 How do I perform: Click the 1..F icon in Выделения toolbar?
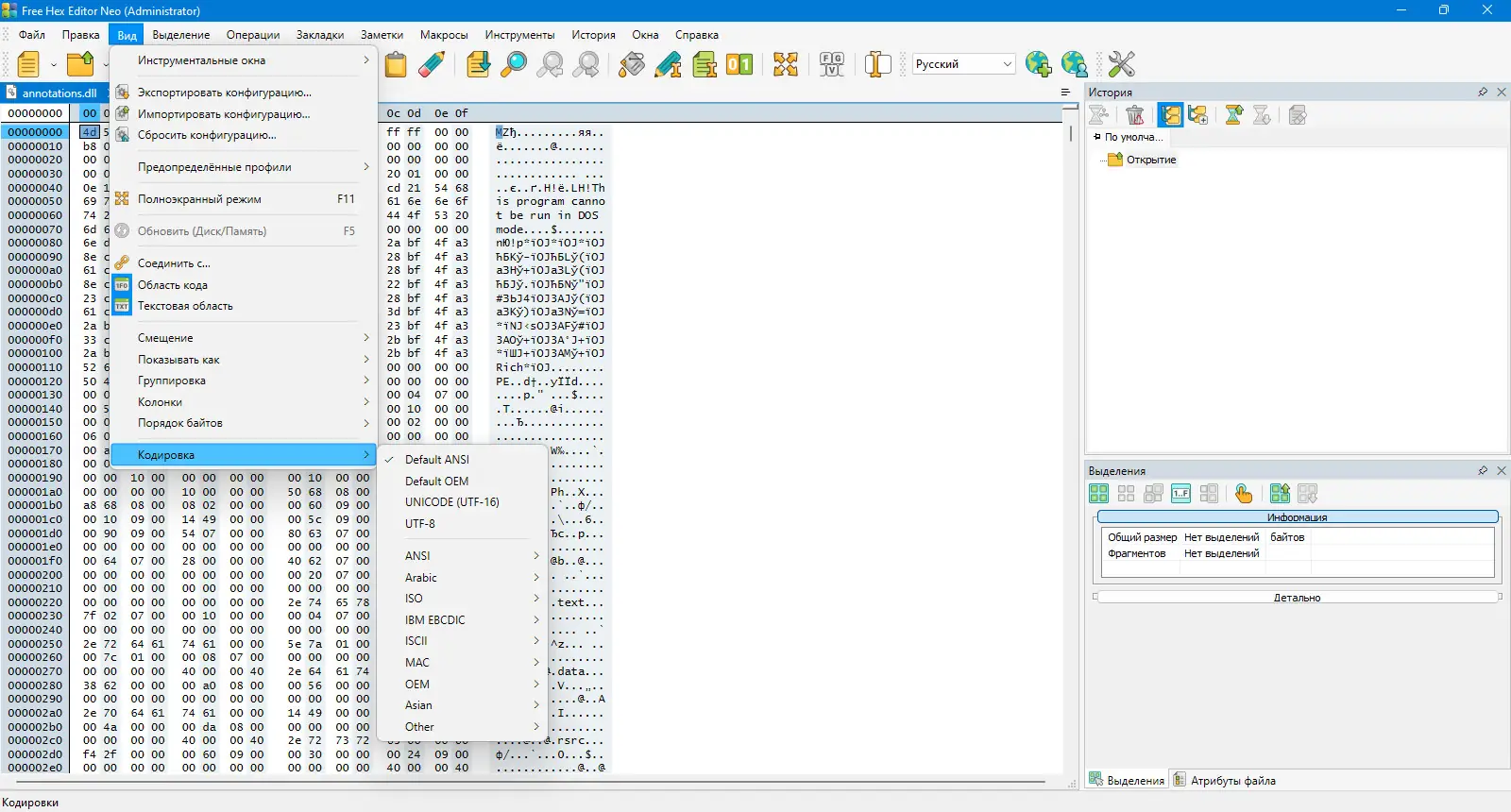(x=1180, y=494)
